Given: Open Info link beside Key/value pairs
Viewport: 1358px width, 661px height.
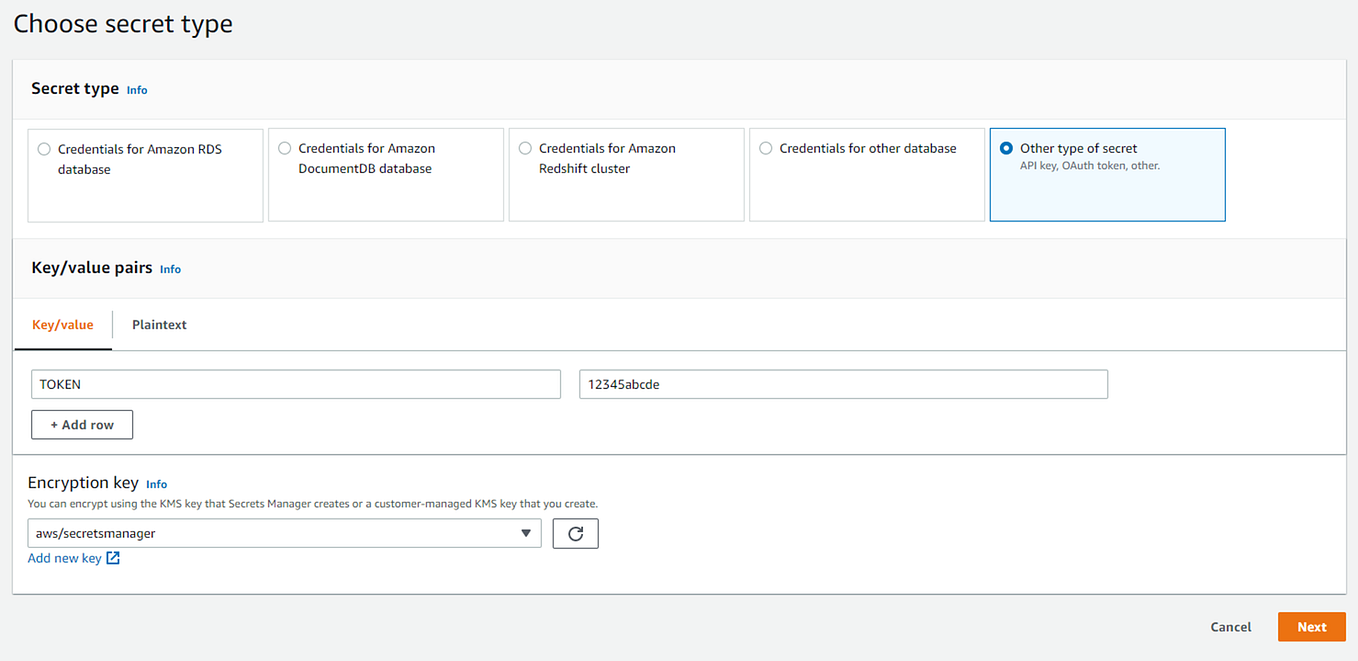Looking at the screenshot, I should pos(171,269).
